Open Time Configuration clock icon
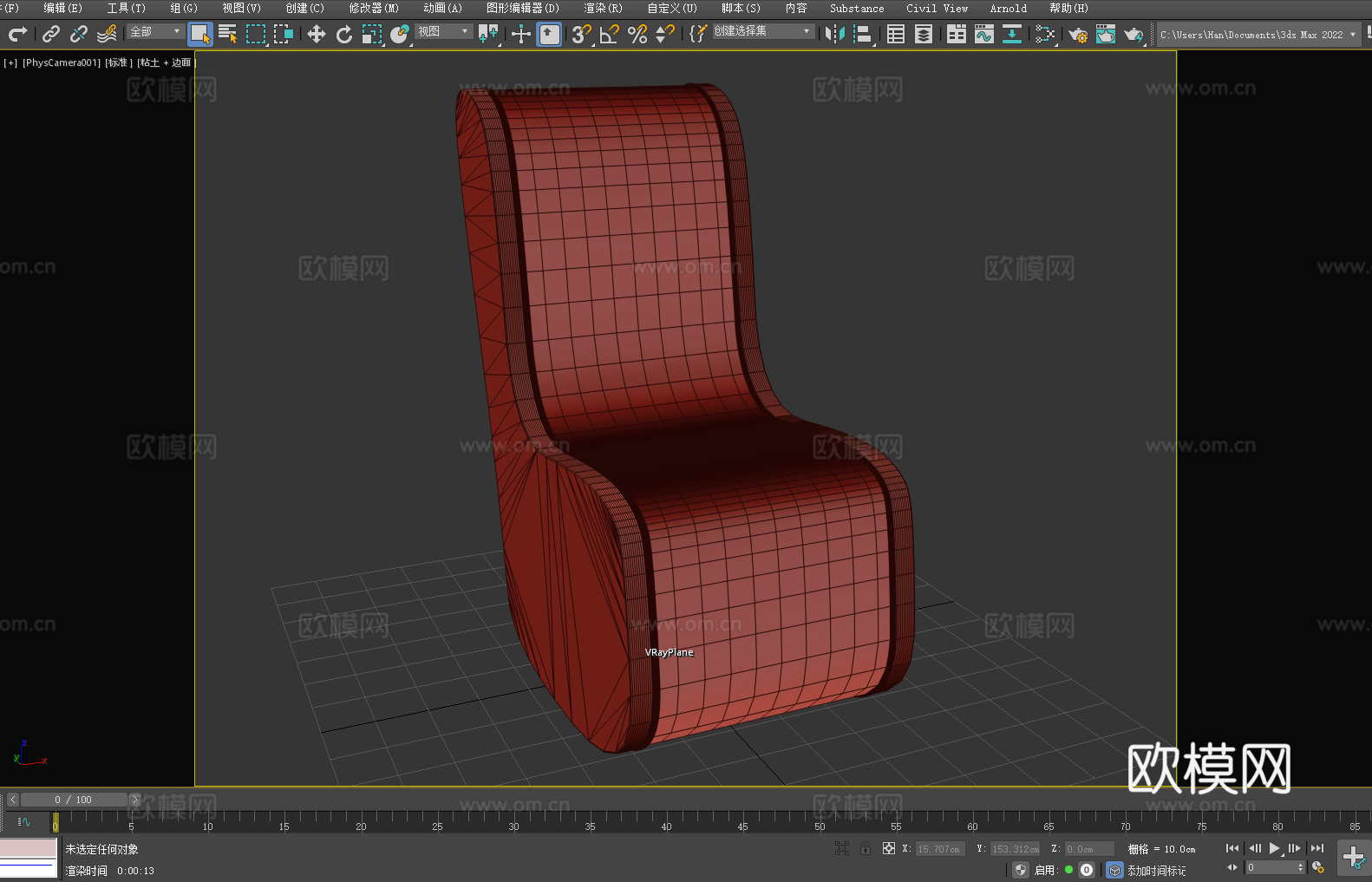1372x882 pixels. [x=1318, y=867]
